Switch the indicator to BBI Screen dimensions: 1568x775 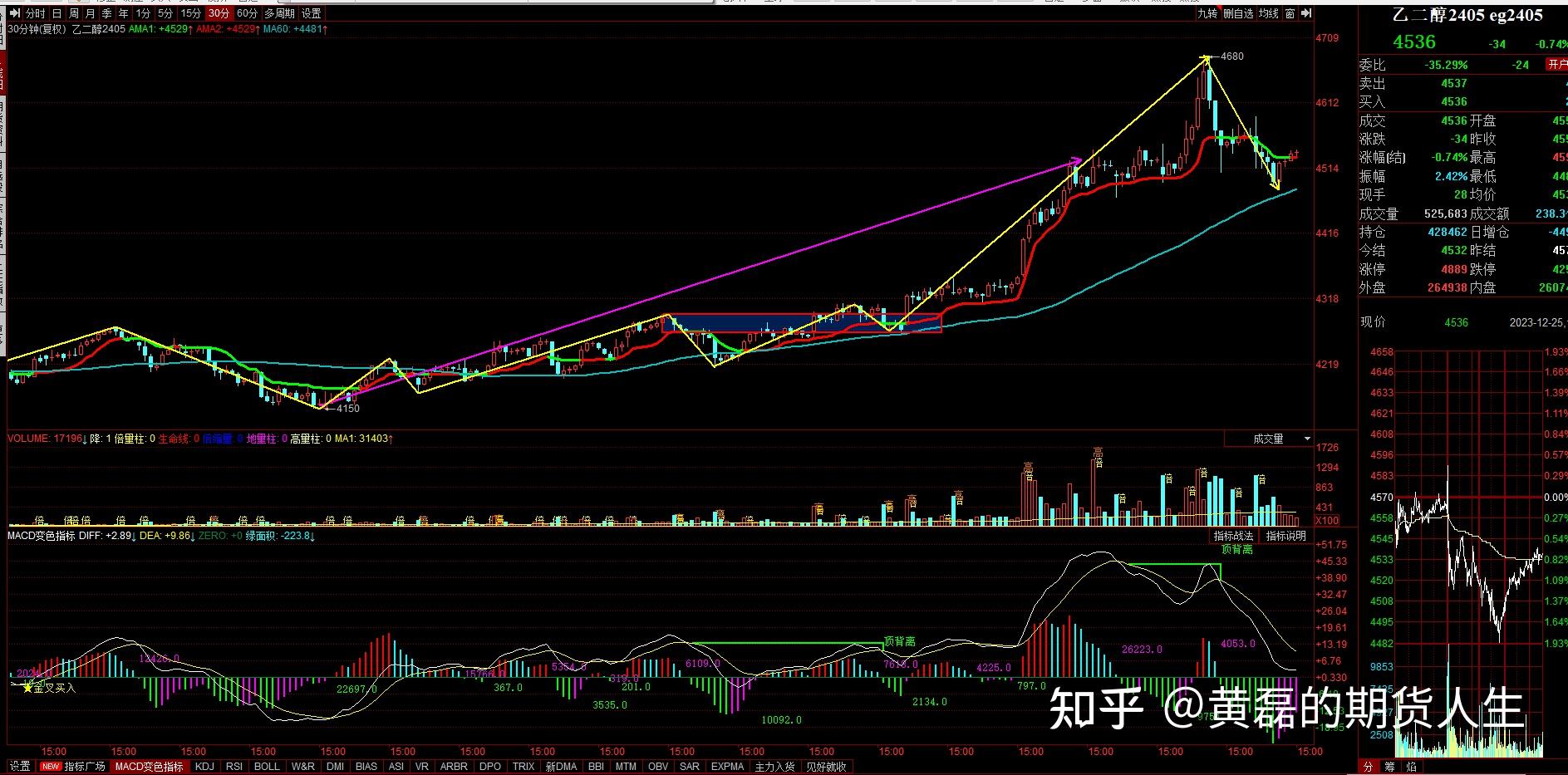pyautogui.click(x=595, y=767)
